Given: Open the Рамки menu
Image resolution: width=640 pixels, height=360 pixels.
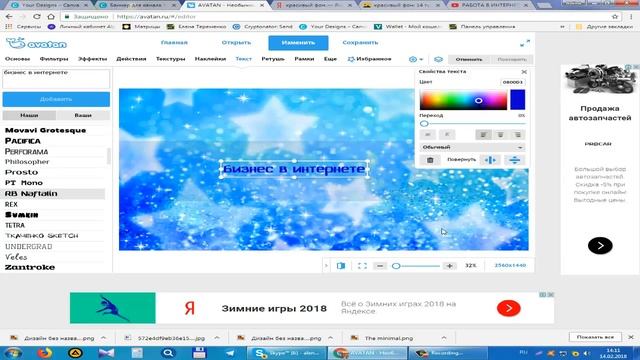Looking at the screenshot, I should (x=304, y=59).
